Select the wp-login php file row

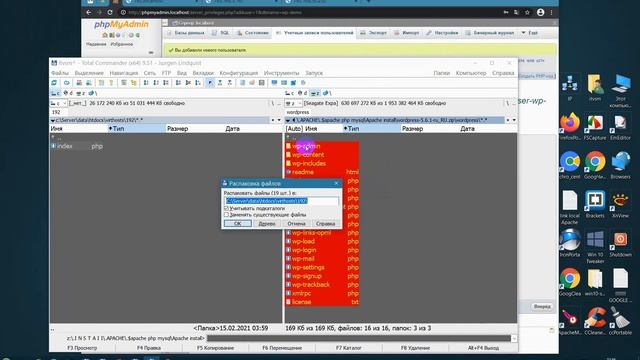(x=322, y=250)
